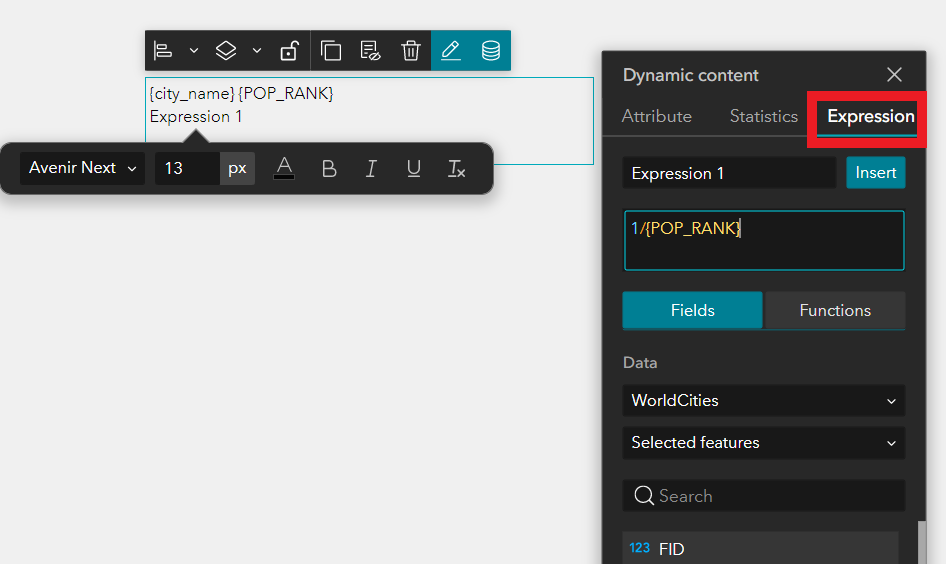Change the px font unit

(237, 168)
